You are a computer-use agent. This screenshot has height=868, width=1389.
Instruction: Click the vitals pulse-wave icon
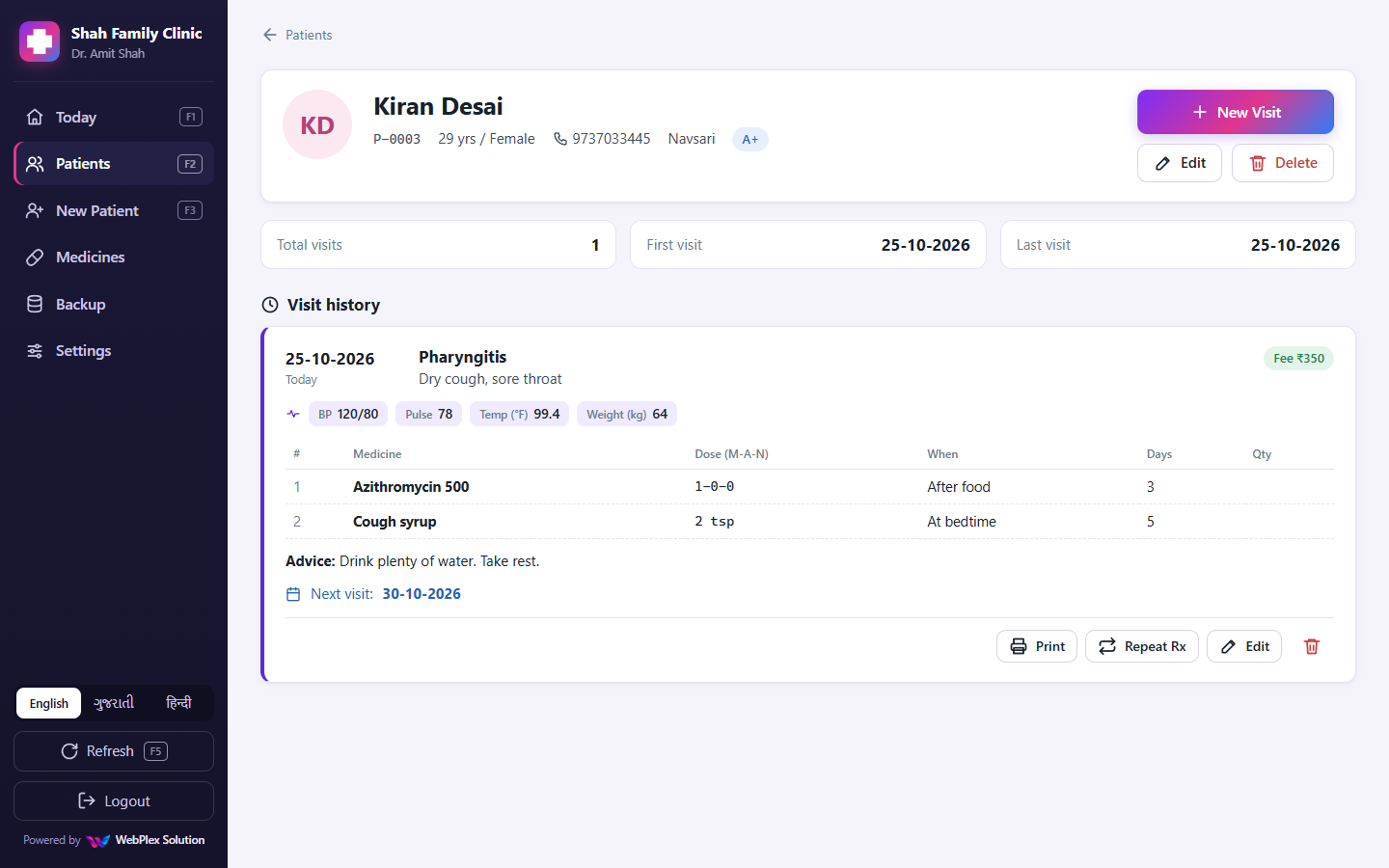[293, 414]
